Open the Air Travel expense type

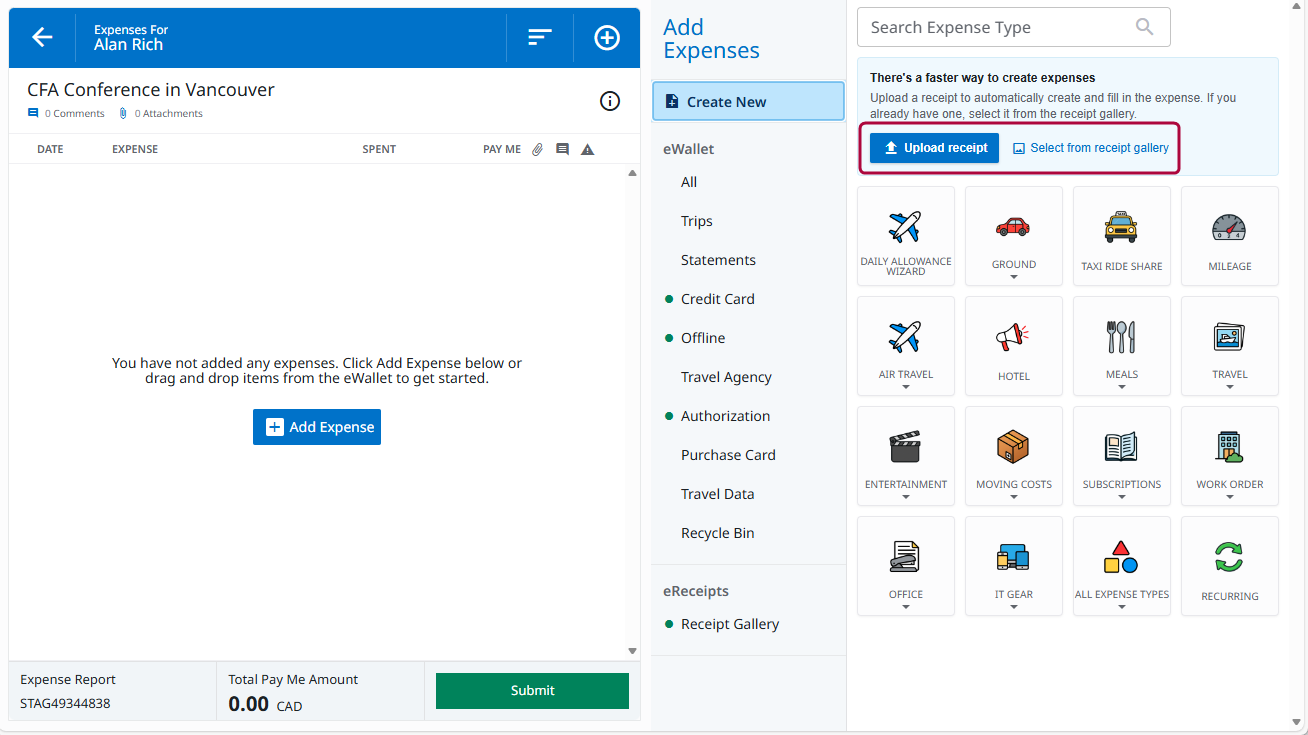(x=905, y=340)
